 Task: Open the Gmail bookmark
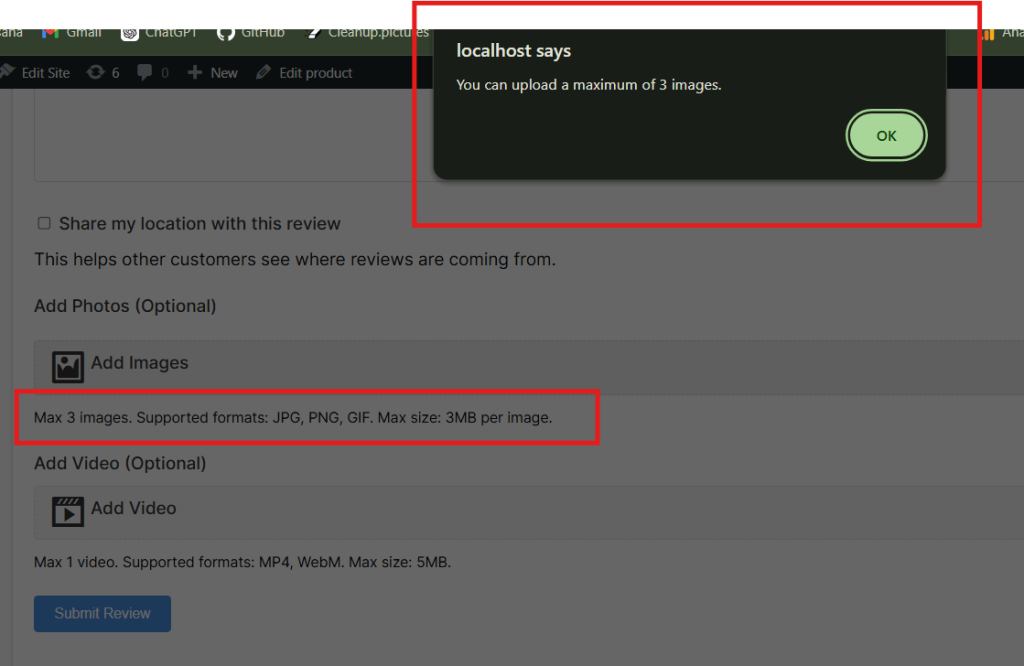pyautogui.click(x=72, y=32)
